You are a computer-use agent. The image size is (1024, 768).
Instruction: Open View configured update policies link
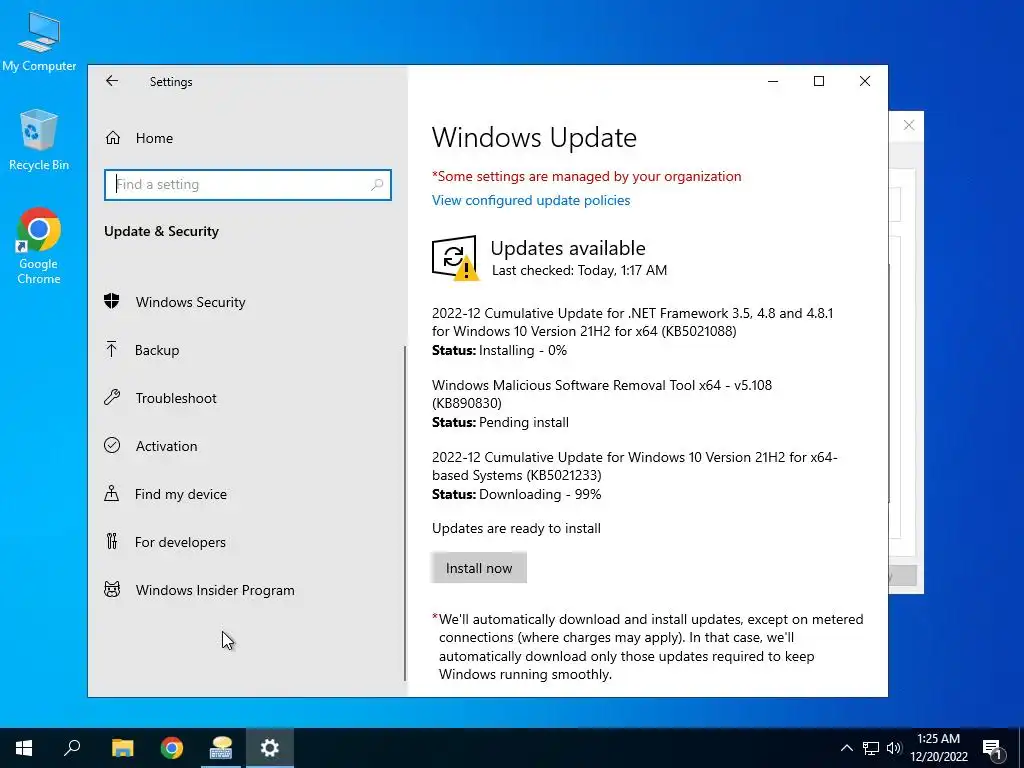tap(531, 200)
